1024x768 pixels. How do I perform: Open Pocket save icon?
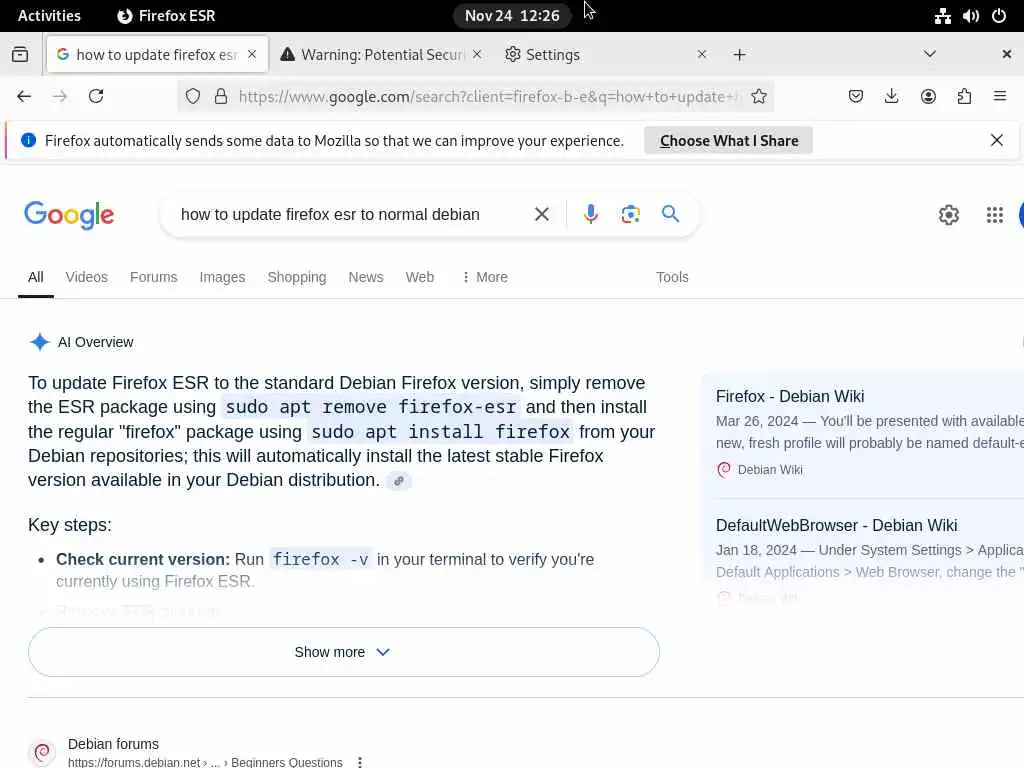click(856, 97)
